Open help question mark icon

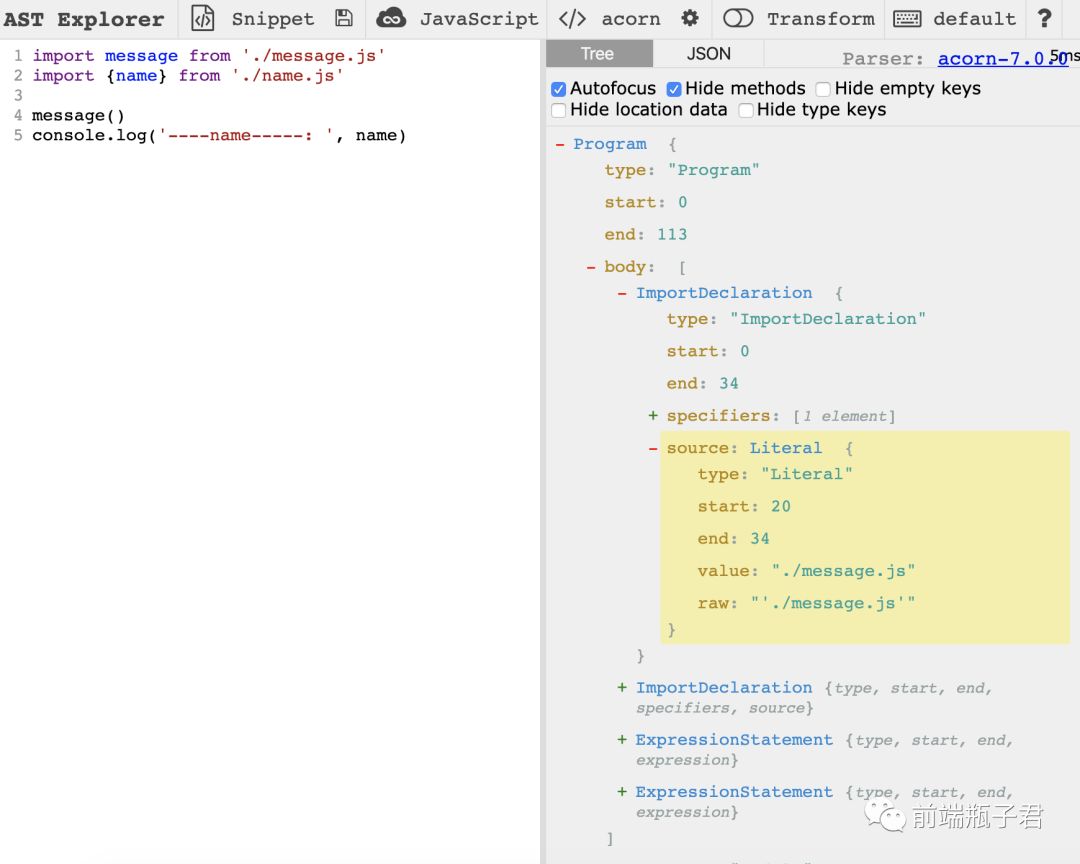(x=1044, y=19)
